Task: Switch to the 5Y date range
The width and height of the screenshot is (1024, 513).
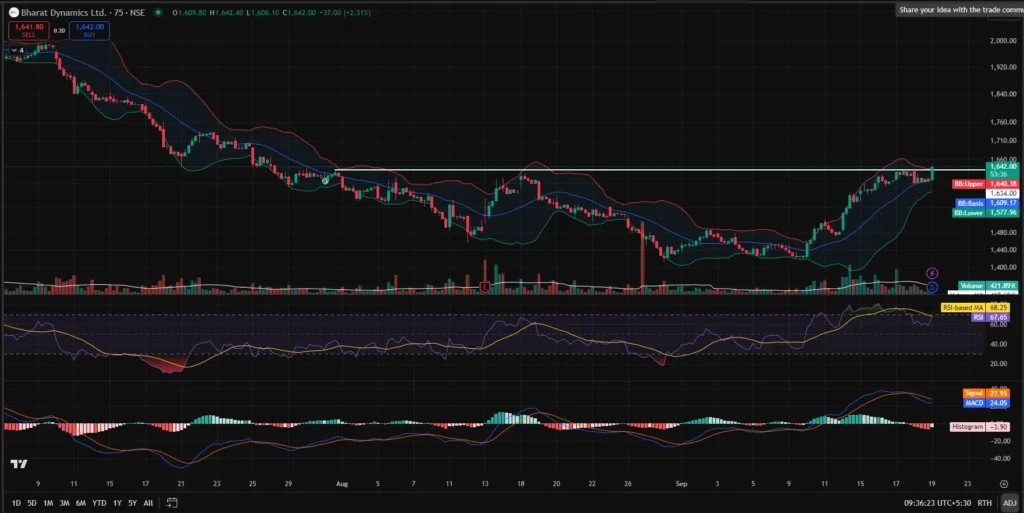Action: coord(132,502)
